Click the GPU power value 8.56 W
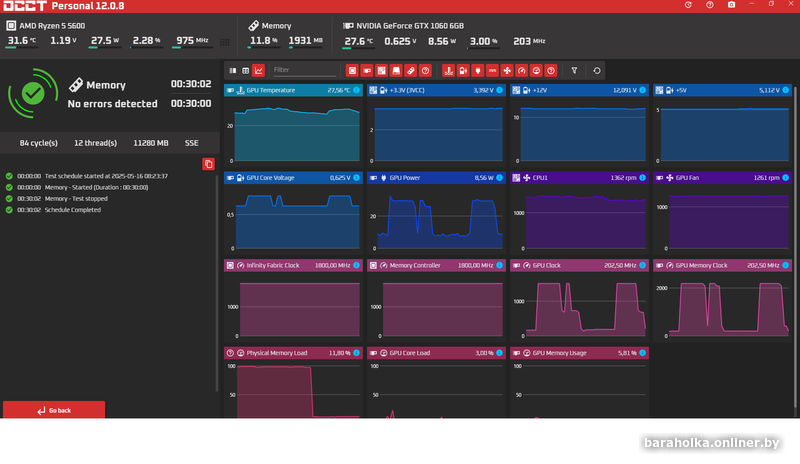This screenshot has height=464, width=800. click(442, 41)
